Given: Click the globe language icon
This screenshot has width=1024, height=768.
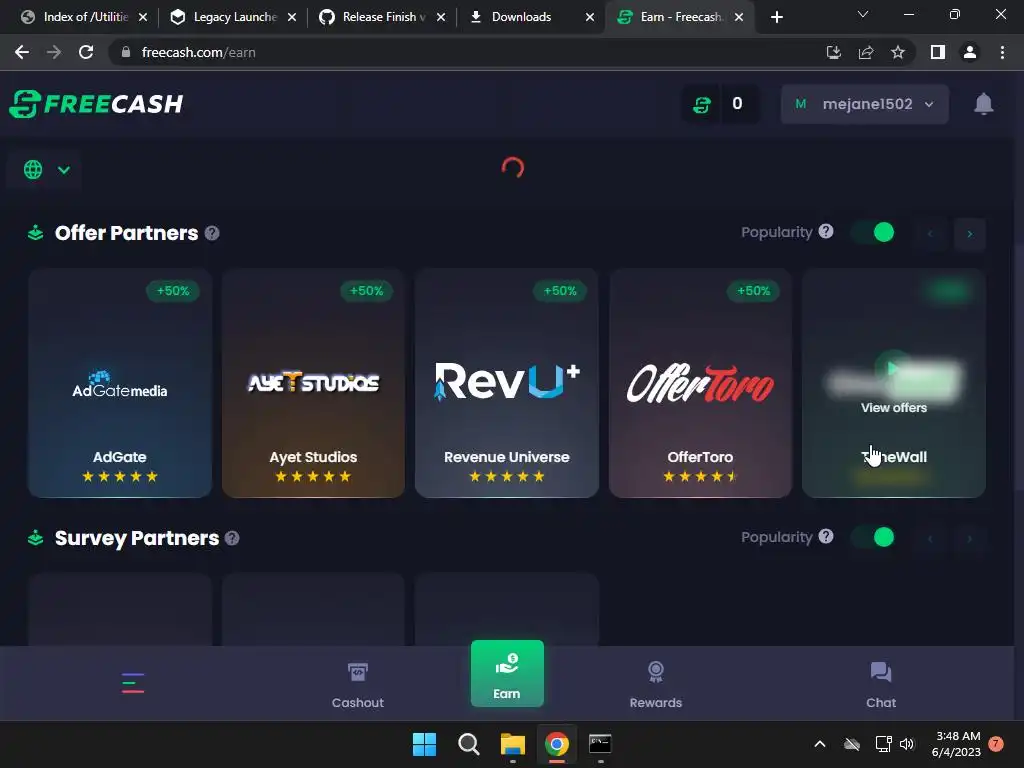Looking at the screenshot, I should (x=33, y=170).
